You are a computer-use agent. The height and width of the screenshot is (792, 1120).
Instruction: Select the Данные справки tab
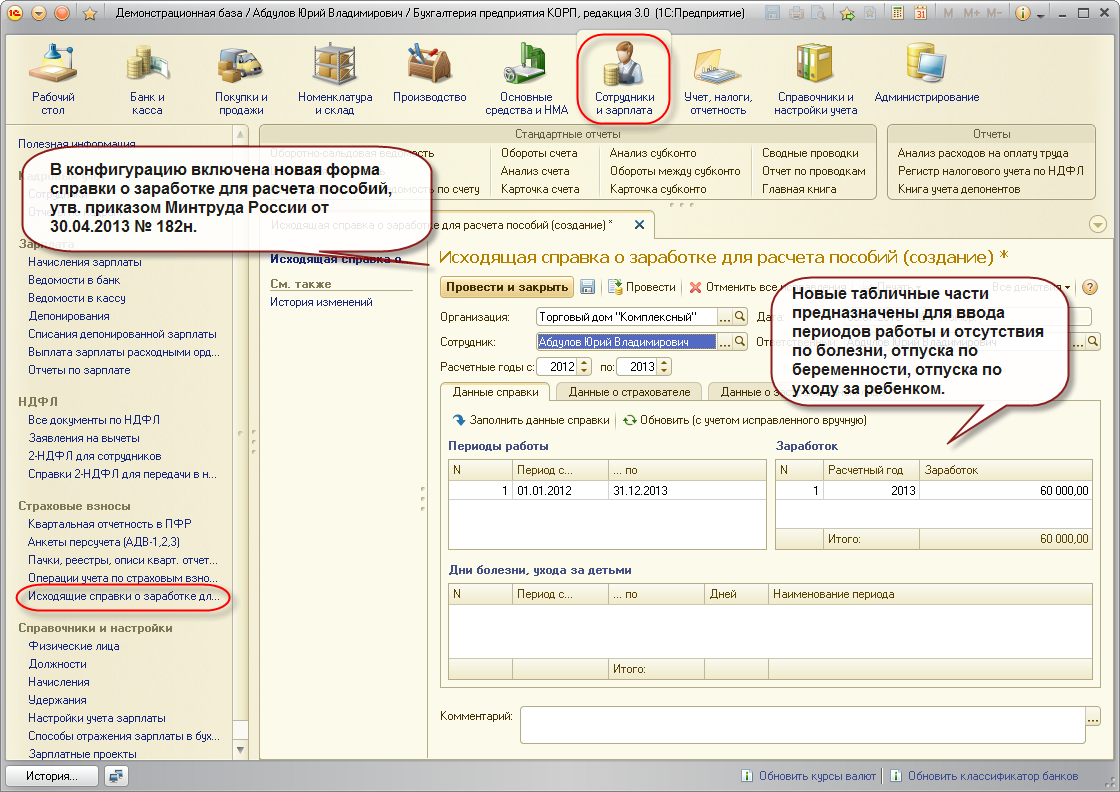click(x=496, y=392)
